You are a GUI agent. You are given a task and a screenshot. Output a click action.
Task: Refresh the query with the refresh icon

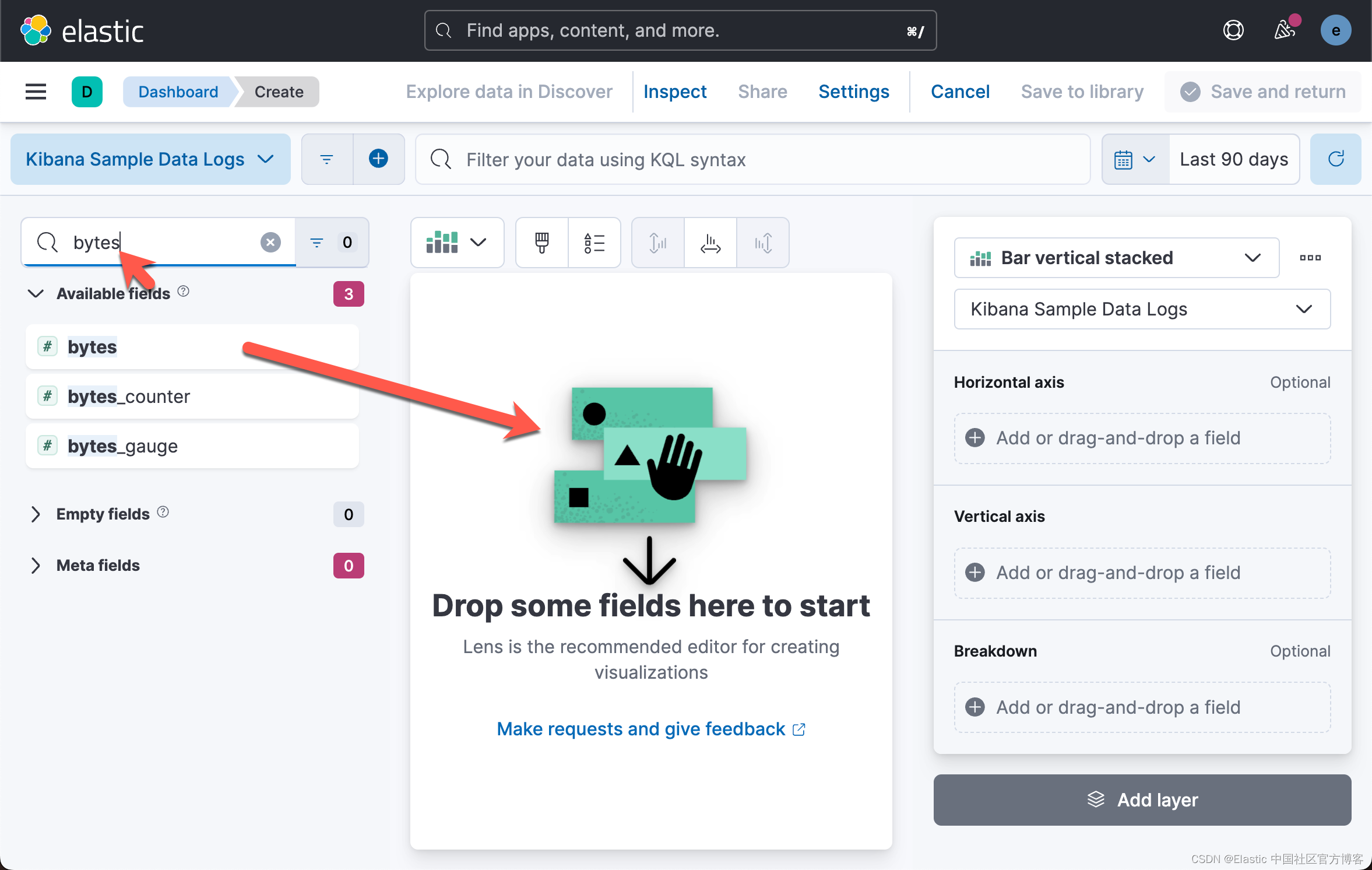[x=1336, y=159]
